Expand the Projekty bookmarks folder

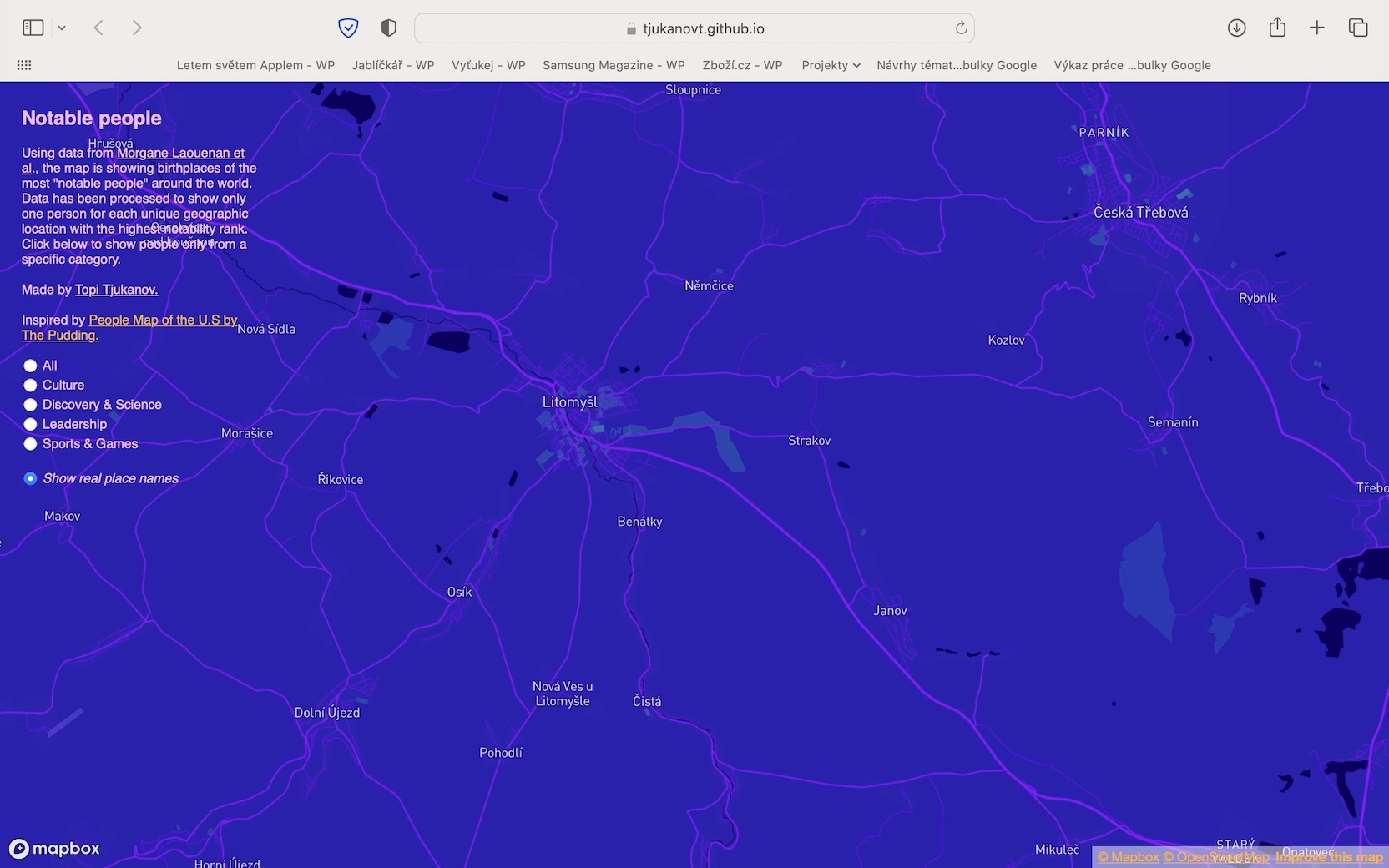coord(831,65)
